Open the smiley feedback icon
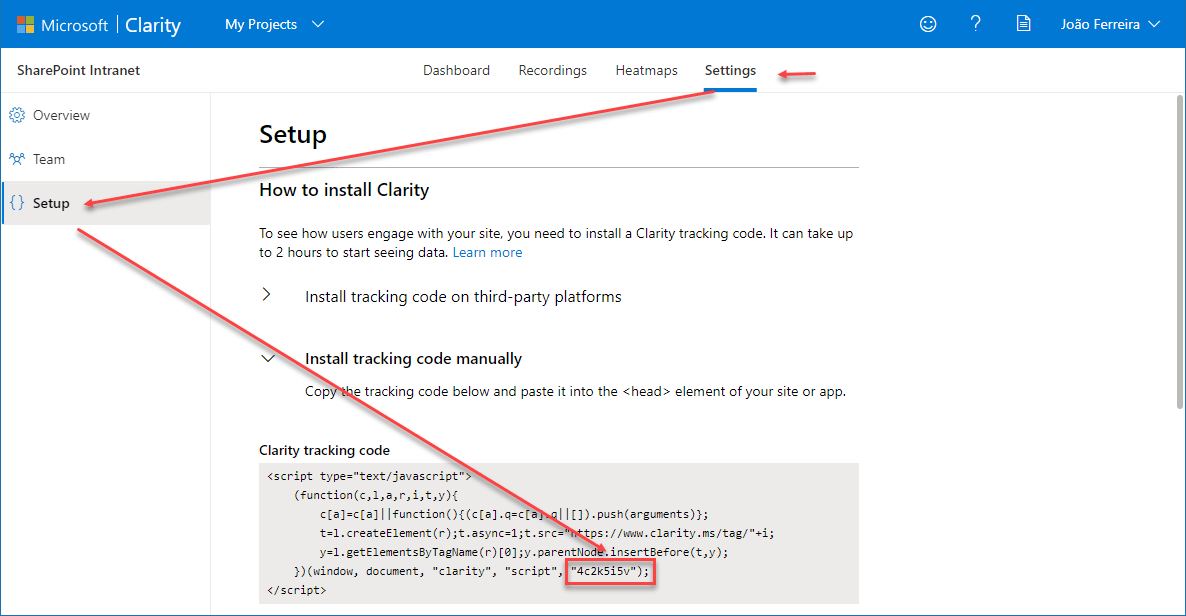 coord(928,23)
